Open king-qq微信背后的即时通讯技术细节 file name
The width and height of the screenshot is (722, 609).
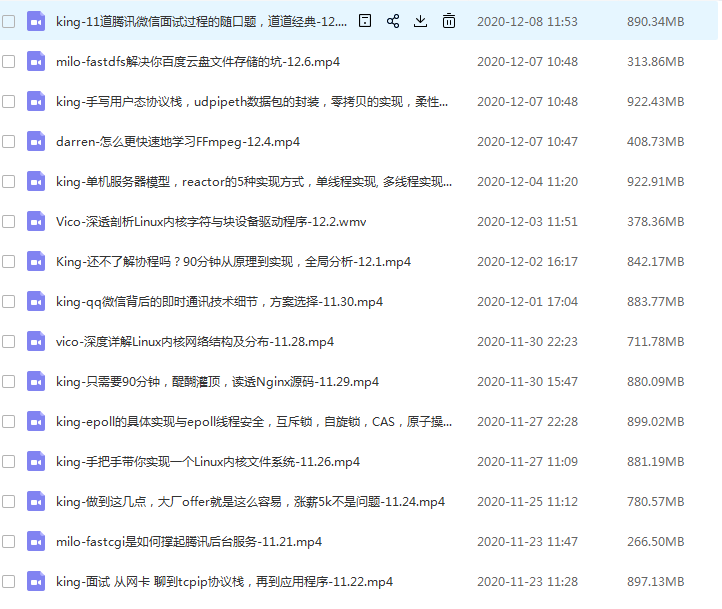pos(219,302)
